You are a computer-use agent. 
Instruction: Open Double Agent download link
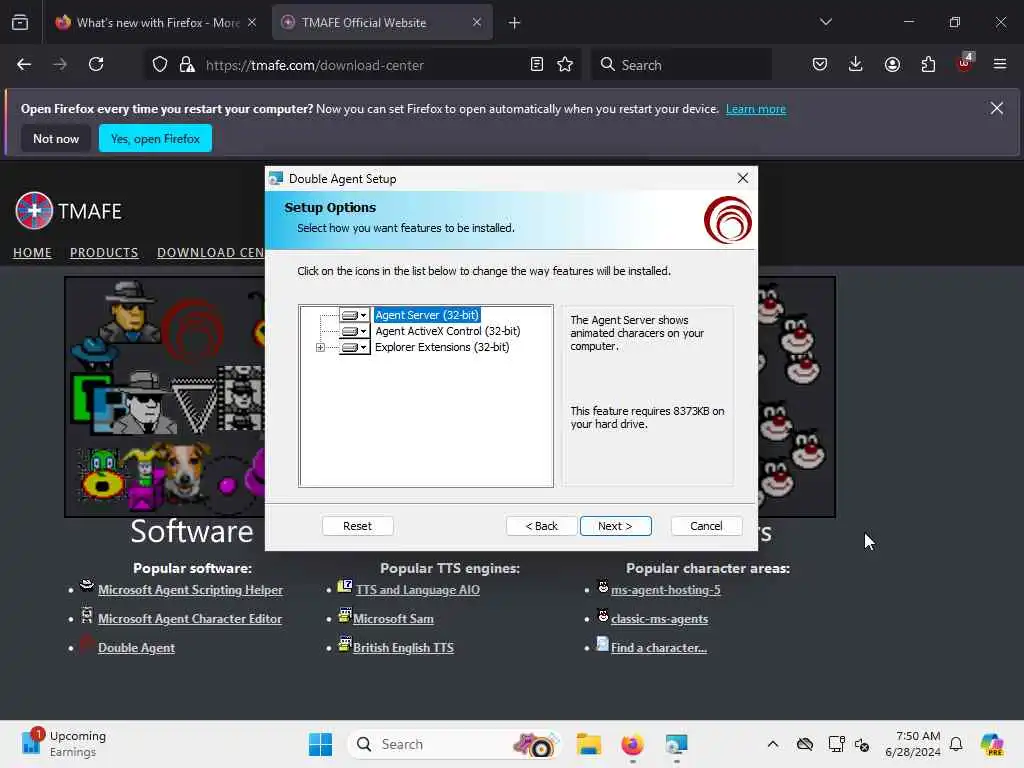pyautogui.click(x=136, y=648)
